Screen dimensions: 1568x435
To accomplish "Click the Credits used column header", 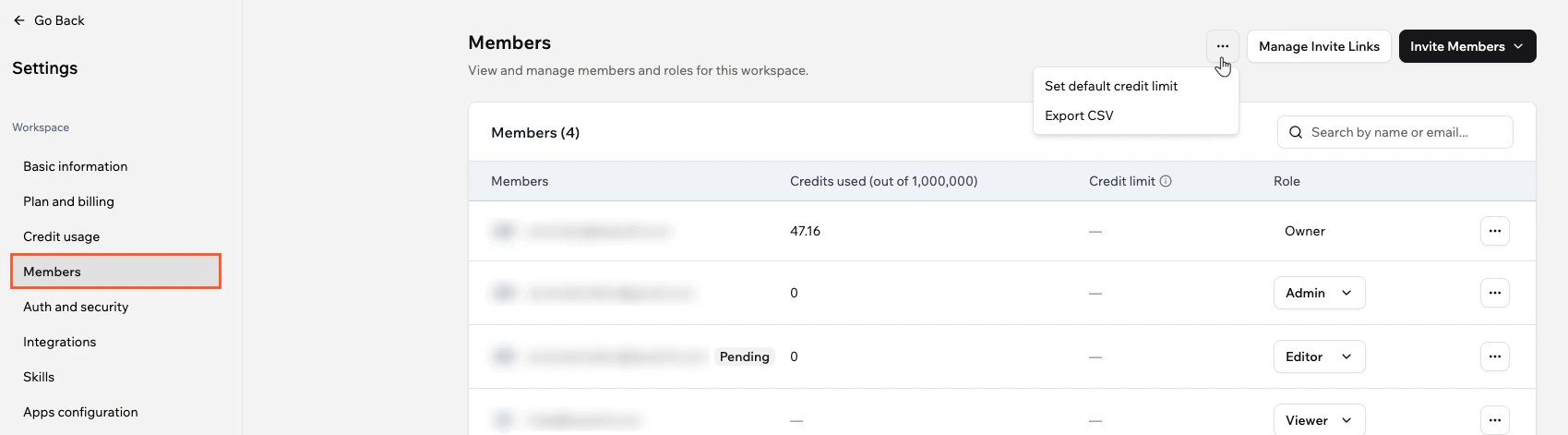I will coord(883,181).
